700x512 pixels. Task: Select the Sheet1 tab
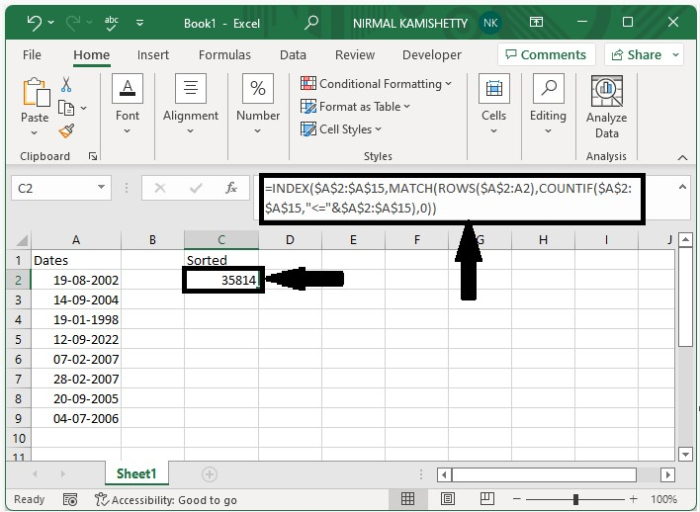coord(137,474)
